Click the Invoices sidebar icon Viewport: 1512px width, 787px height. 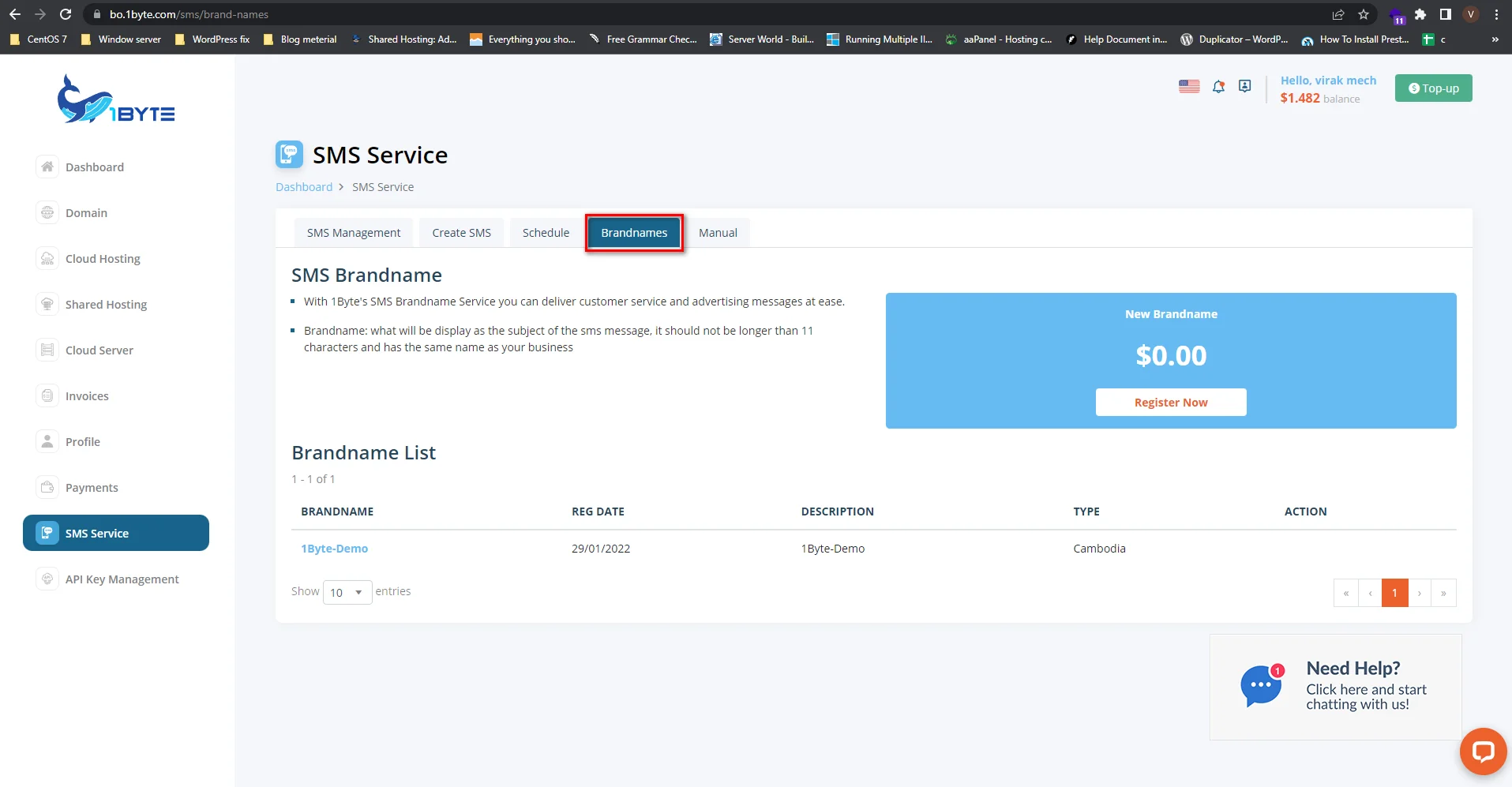(47, 395)
